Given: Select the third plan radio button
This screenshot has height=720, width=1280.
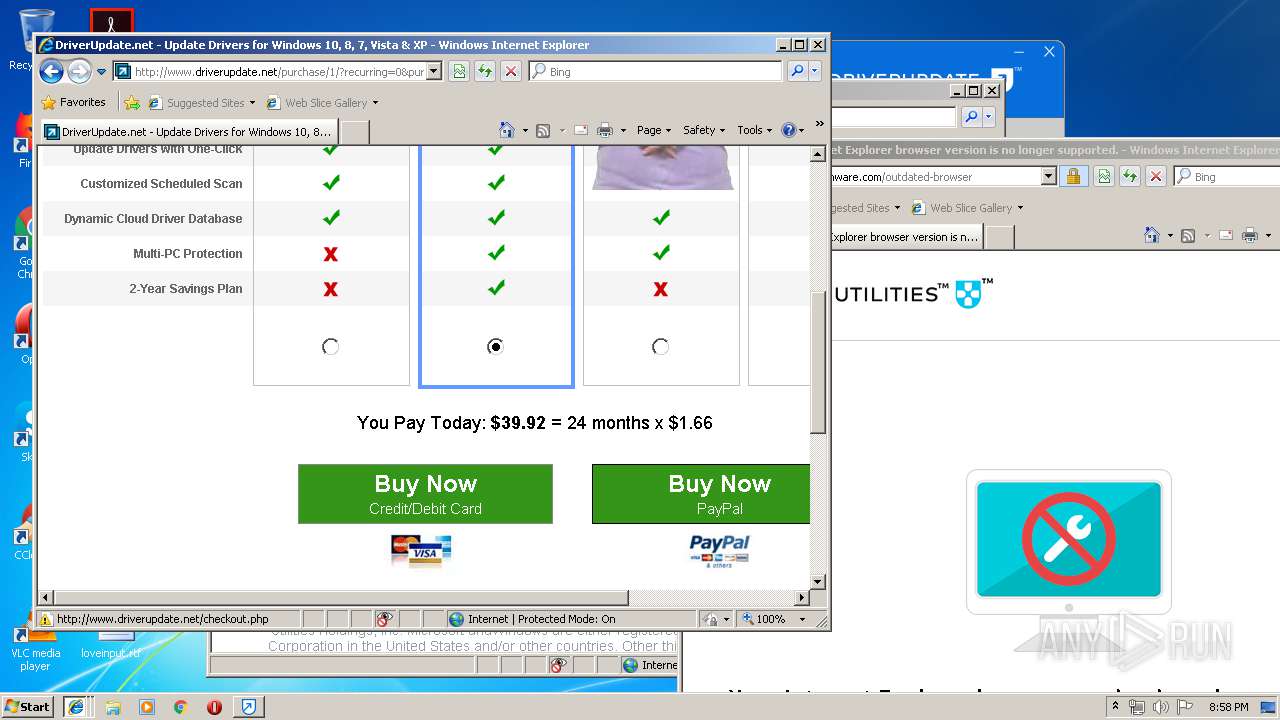Looking at the screenshot, I should (x=660, y=346).
